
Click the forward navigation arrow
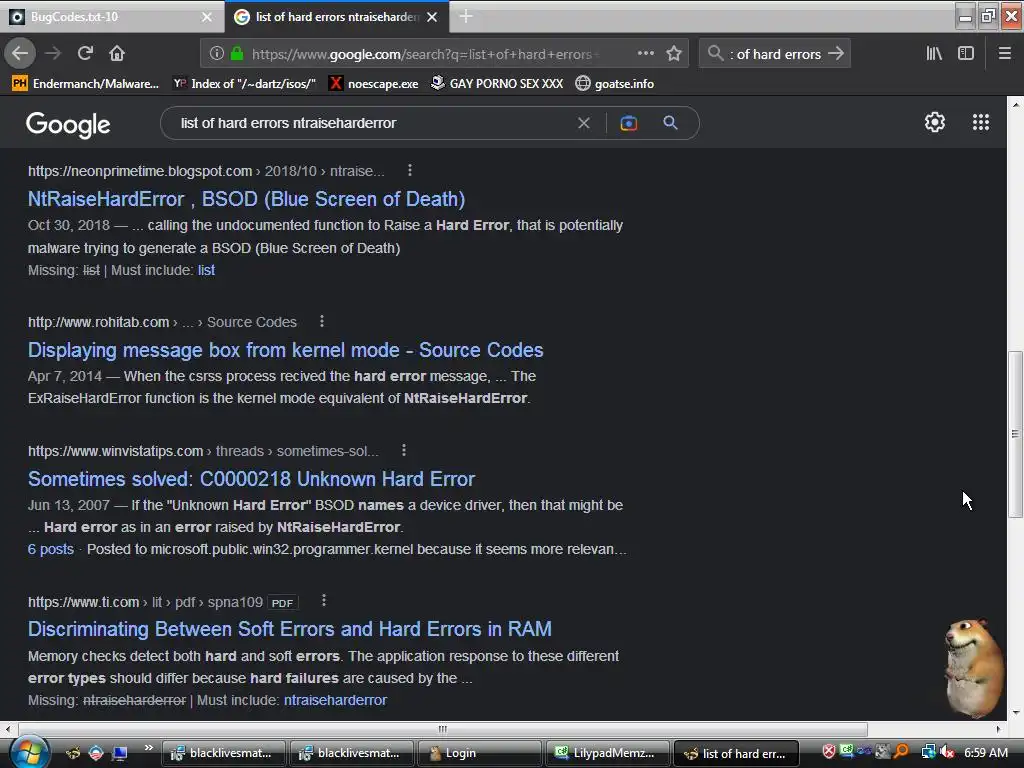53,54
